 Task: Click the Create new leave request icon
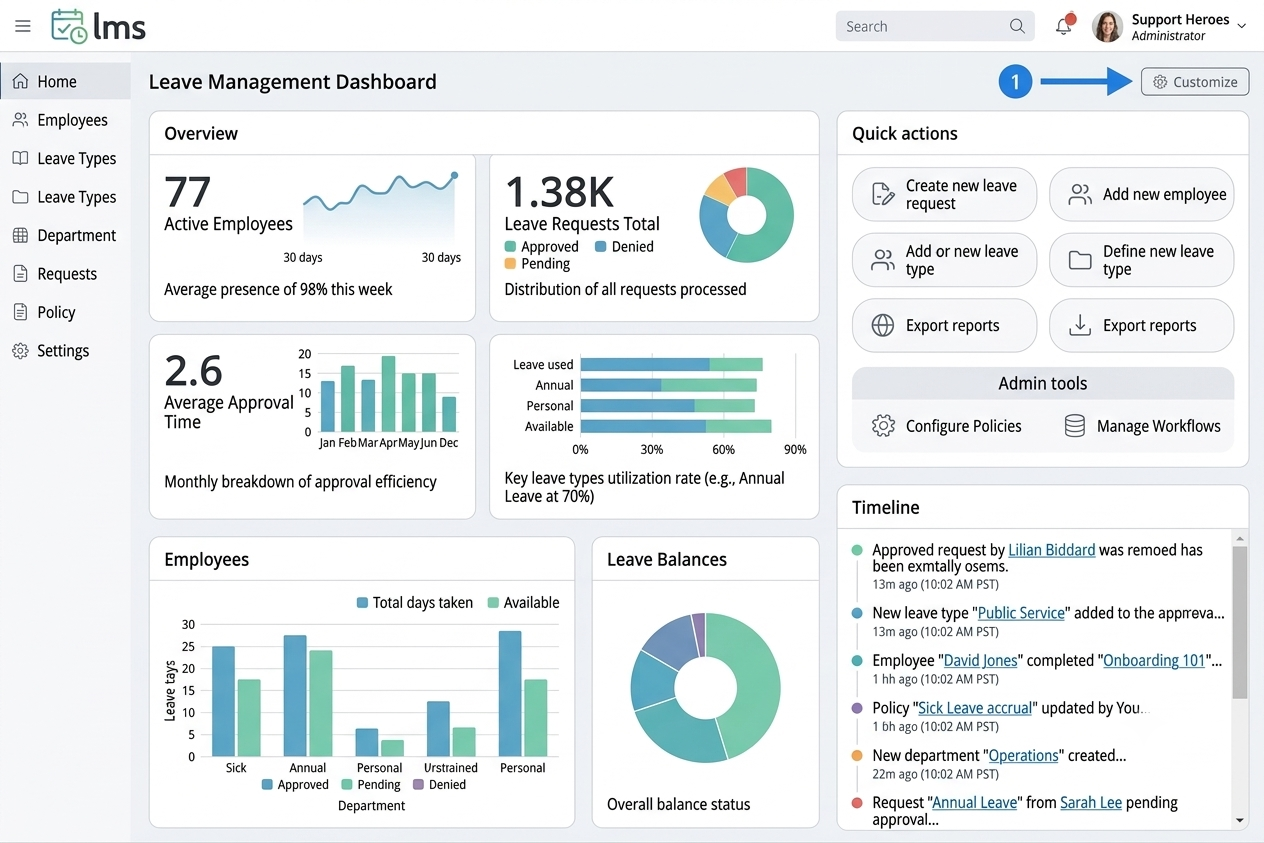tap(883, 194)
